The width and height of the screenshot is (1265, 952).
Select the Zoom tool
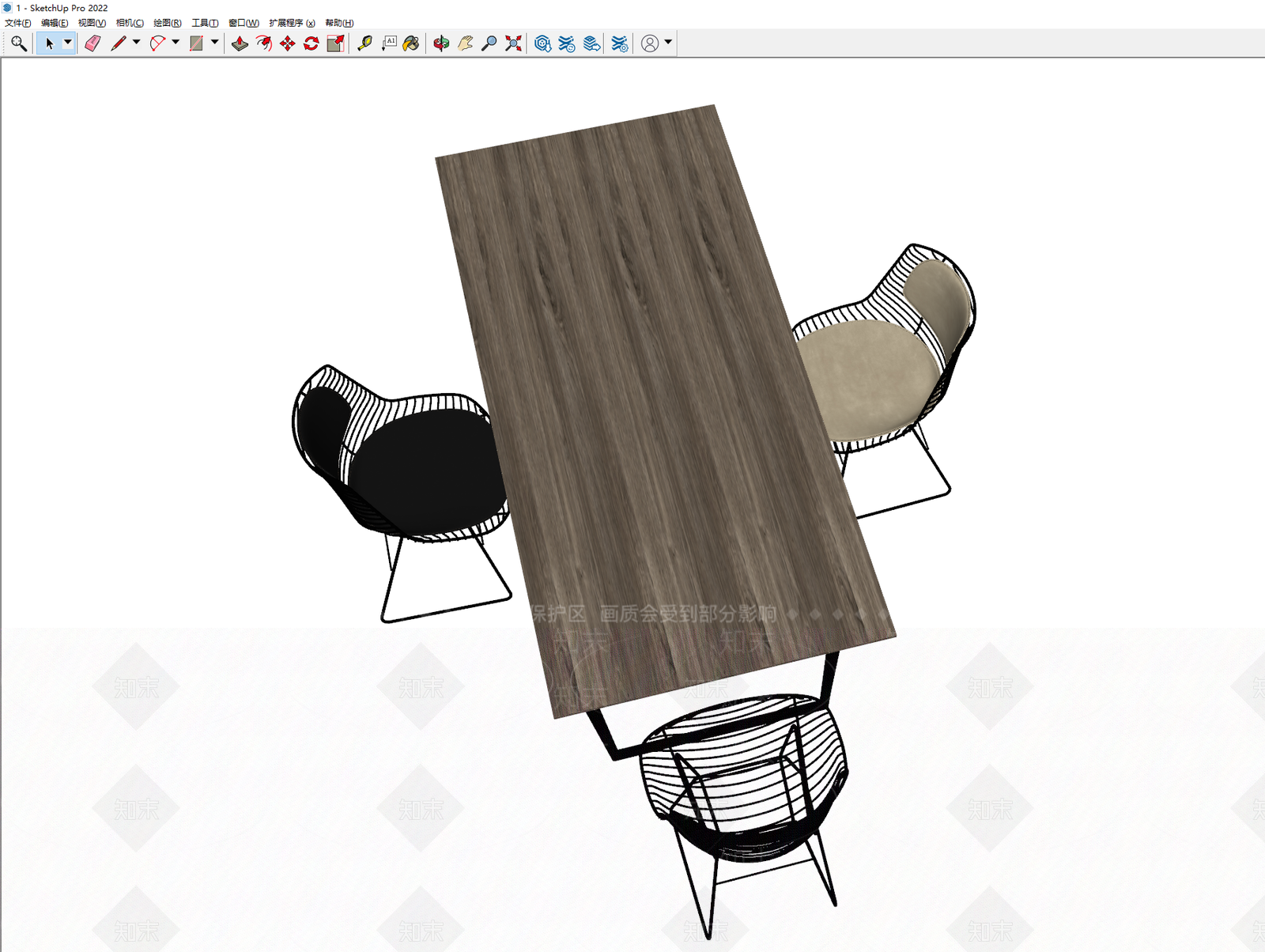pos(489,43)
